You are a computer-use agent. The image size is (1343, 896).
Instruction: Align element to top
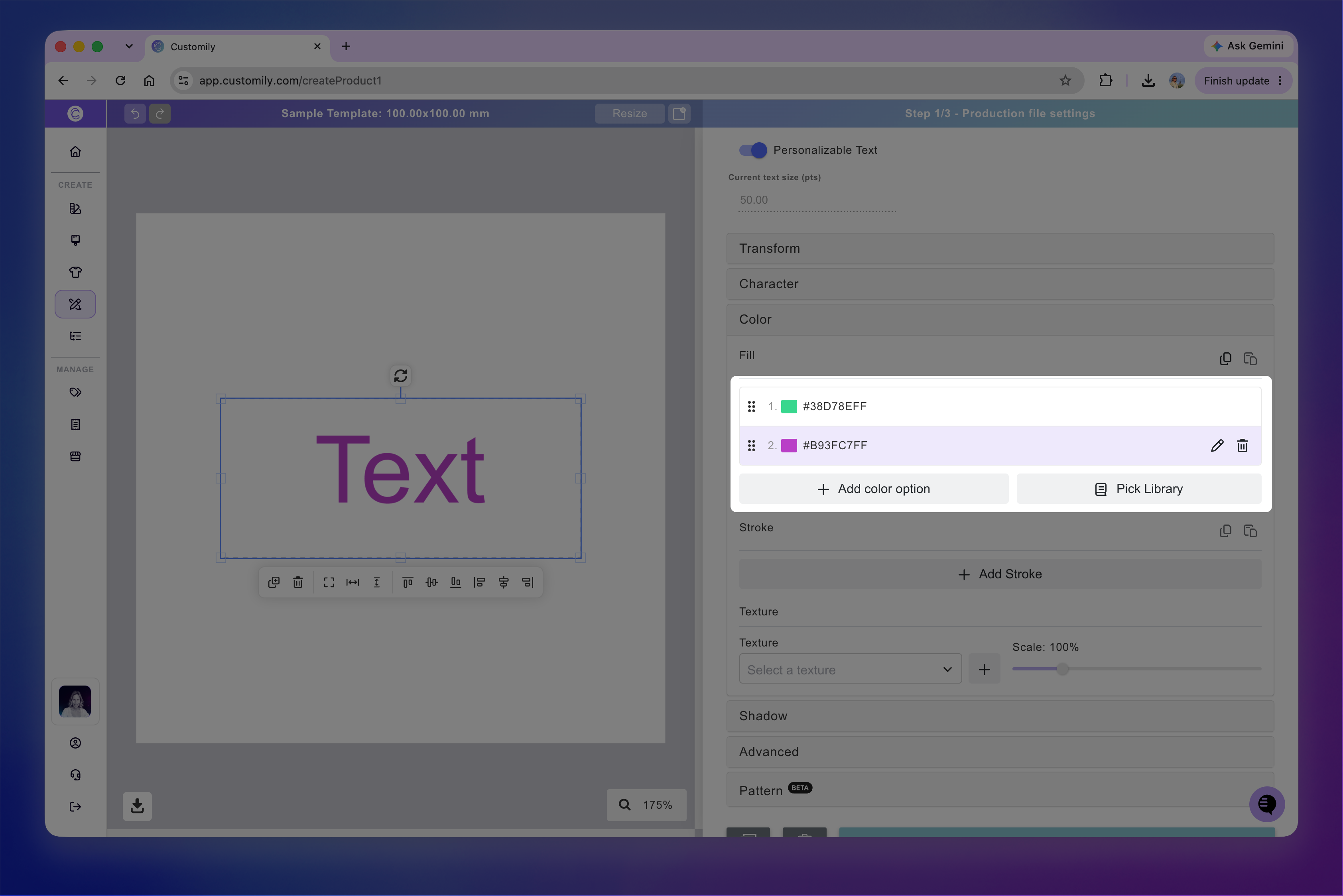[408, 582]
